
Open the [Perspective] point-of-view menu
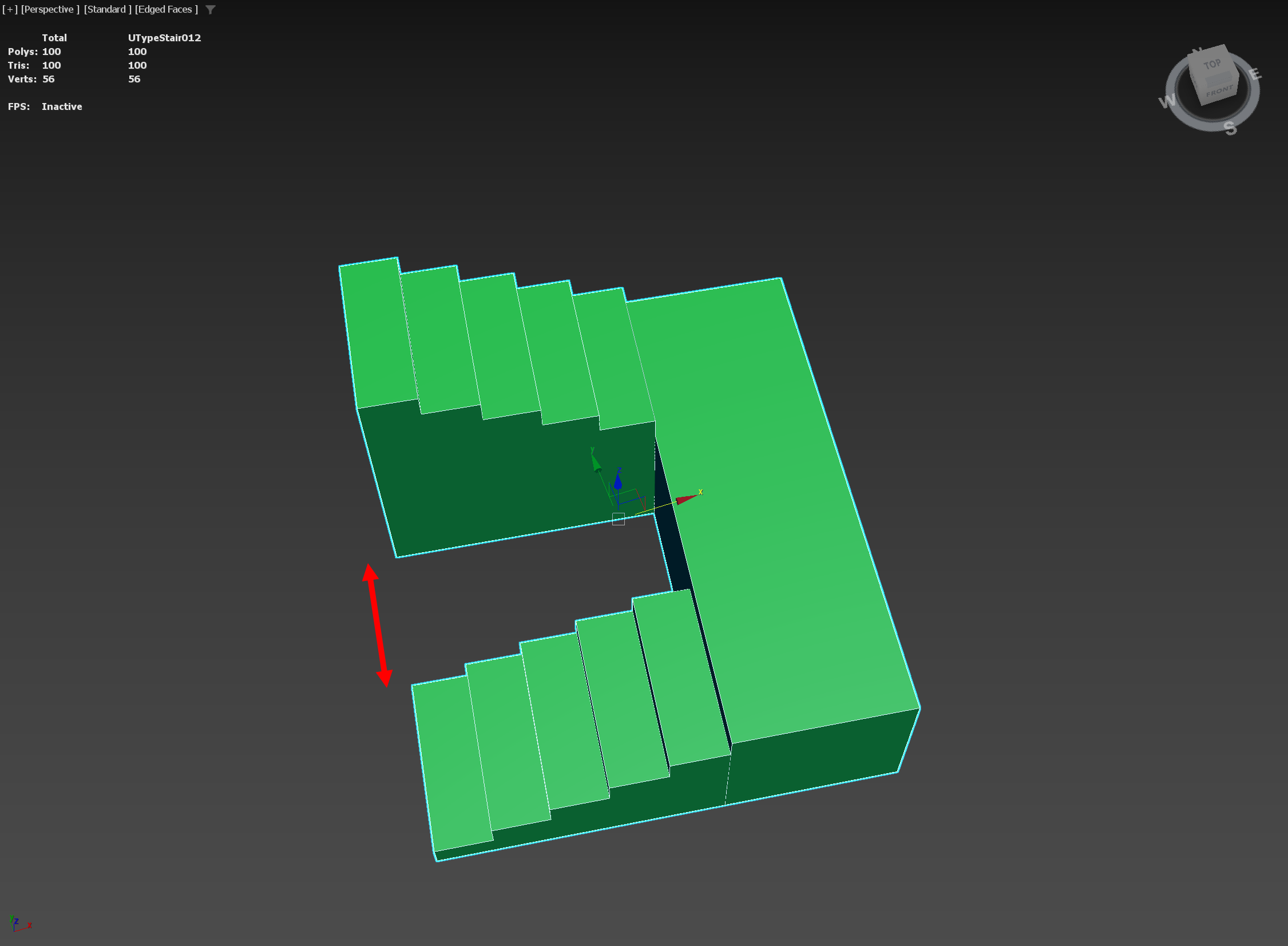[x=50, y=10]
